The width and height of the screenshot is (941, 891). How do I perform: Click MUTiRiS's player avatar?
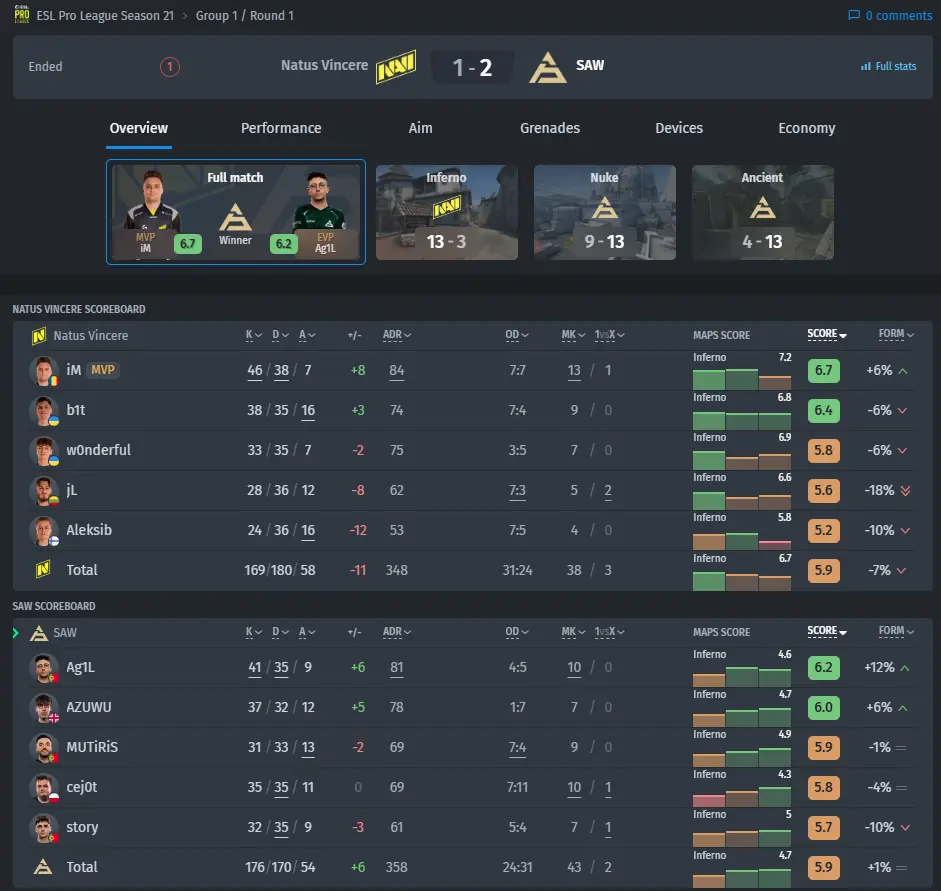point(44,748)
